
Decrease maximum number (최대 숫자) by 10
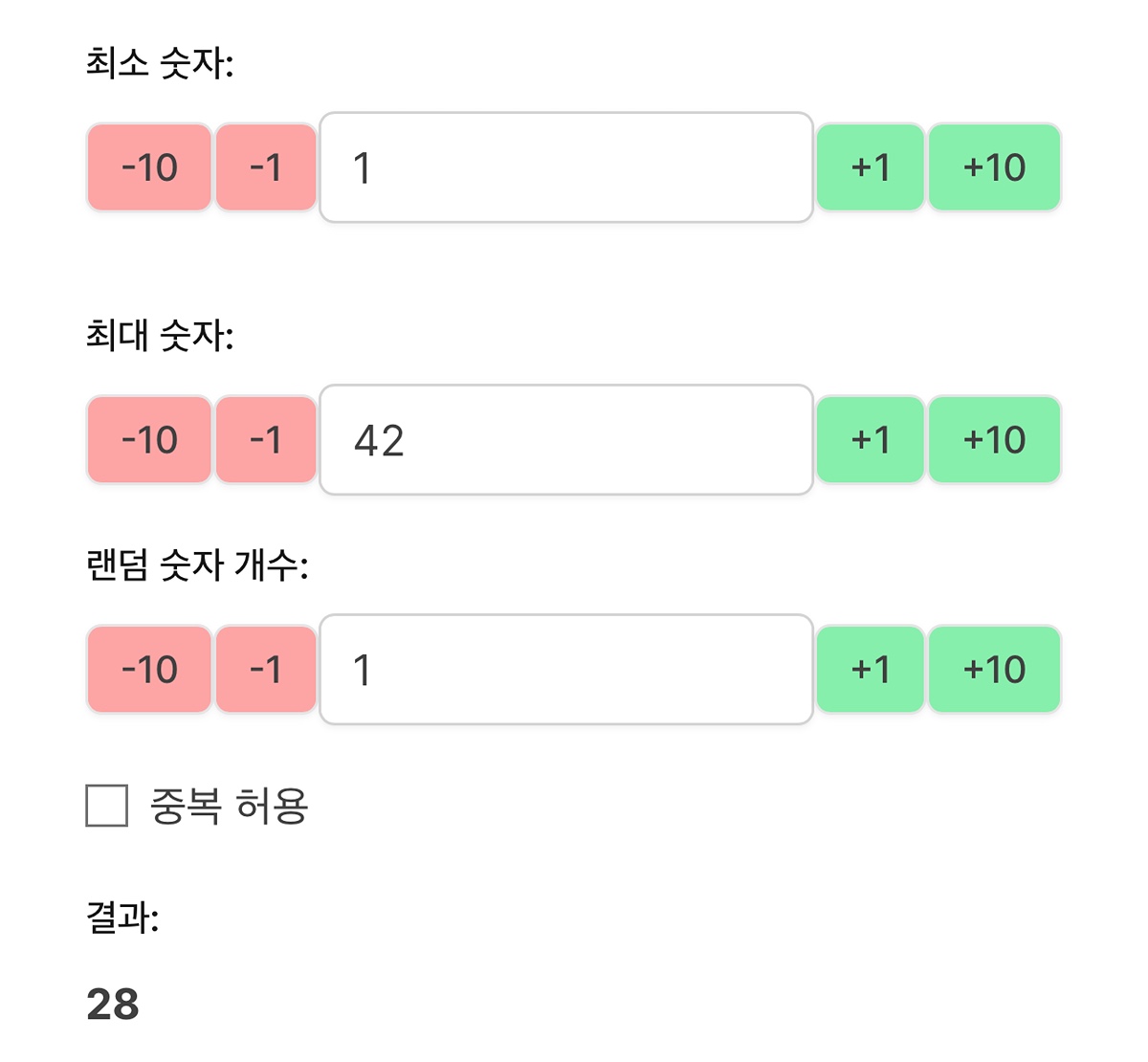(x=149, y=440)
